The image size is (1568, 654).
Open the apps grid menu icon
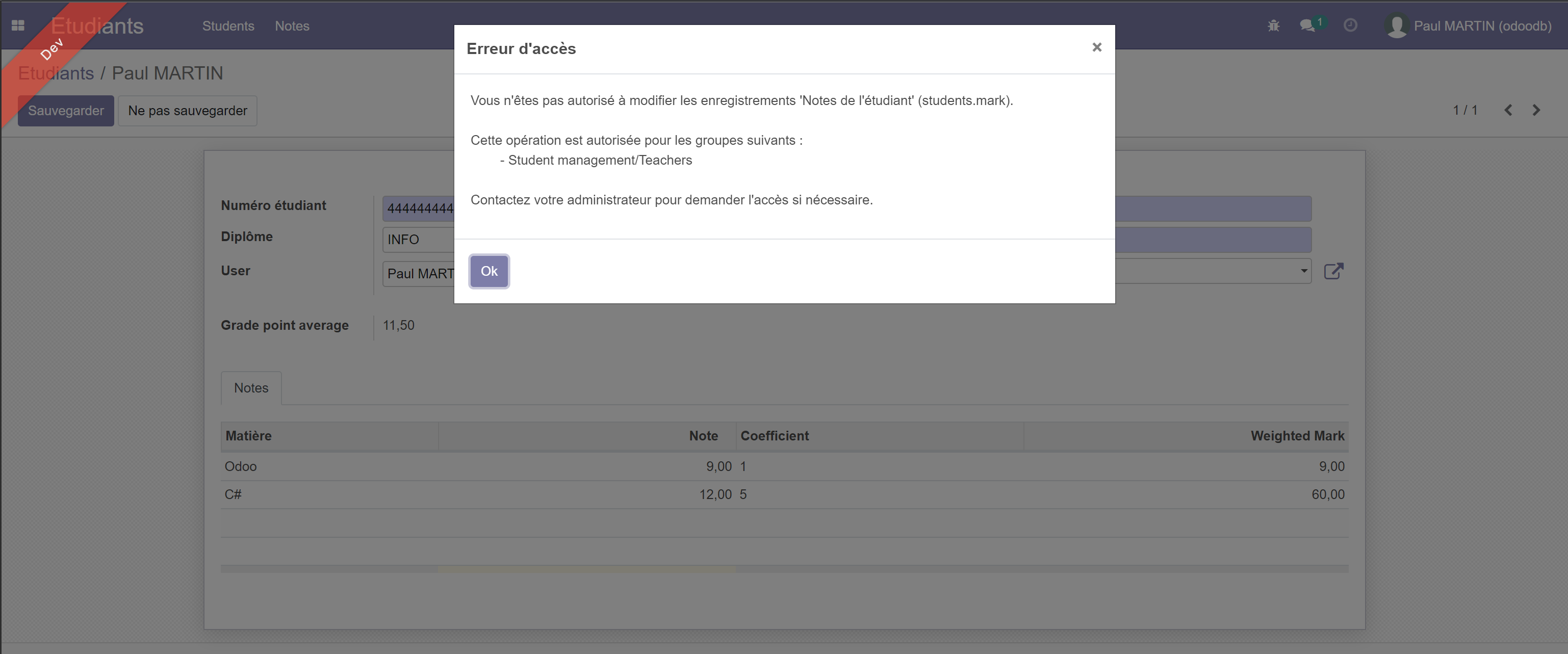pos(18,25)
